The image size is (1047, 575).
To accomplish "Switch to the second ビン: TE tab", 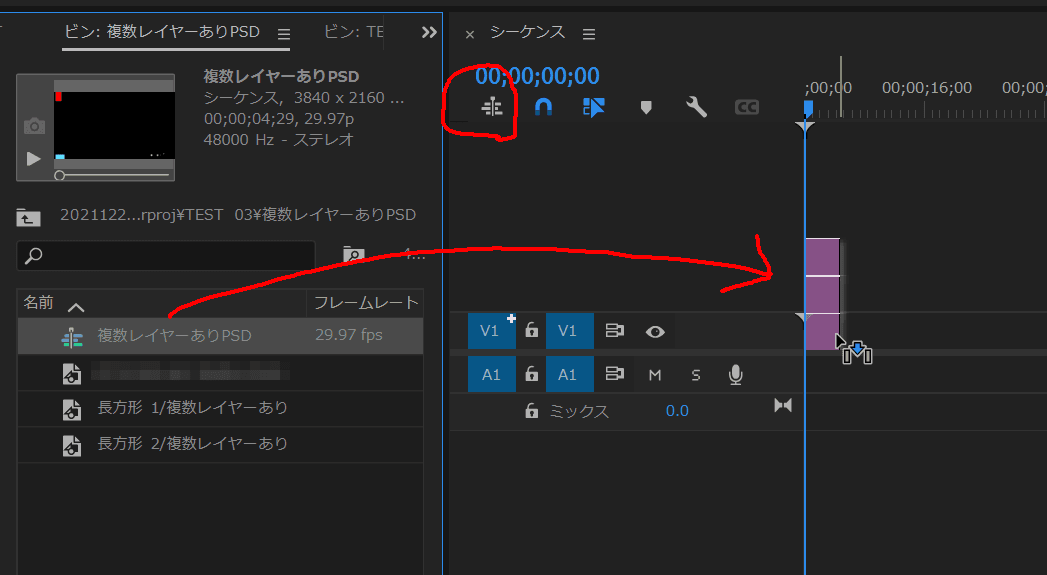I will (x=353, y=31).
